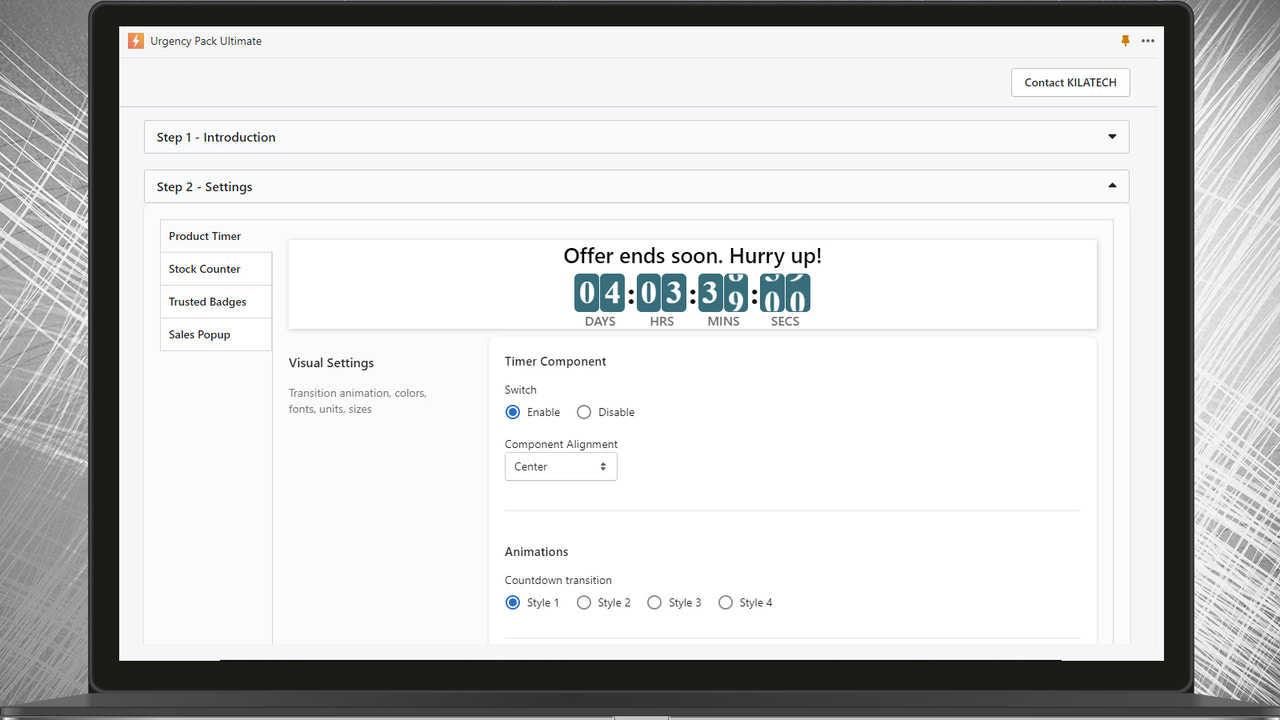Open the three-dot overflow menu

1147,41
